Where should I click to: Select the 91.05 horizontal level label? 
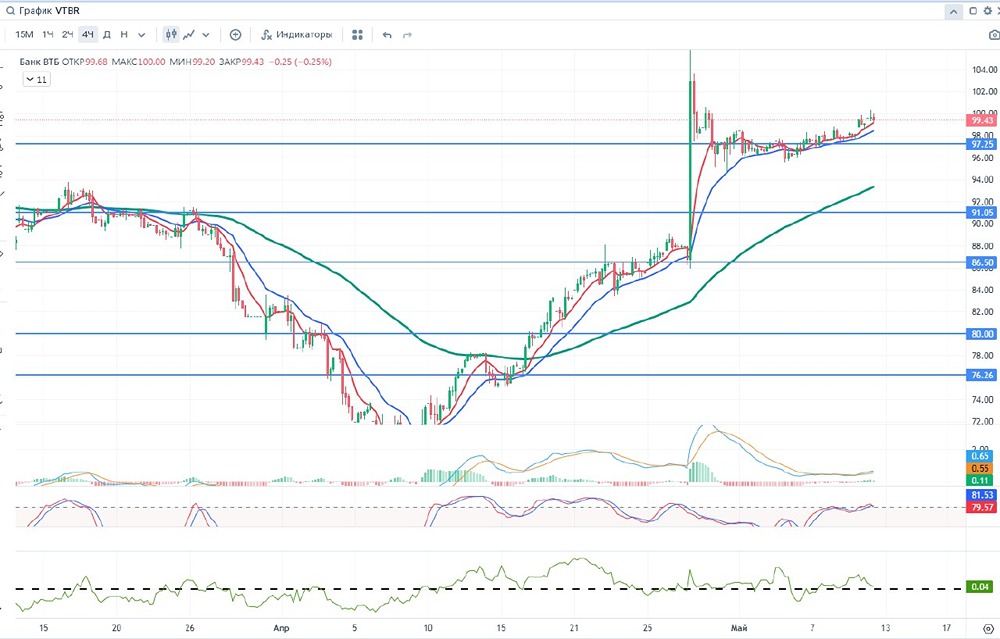tap(982, 212)
